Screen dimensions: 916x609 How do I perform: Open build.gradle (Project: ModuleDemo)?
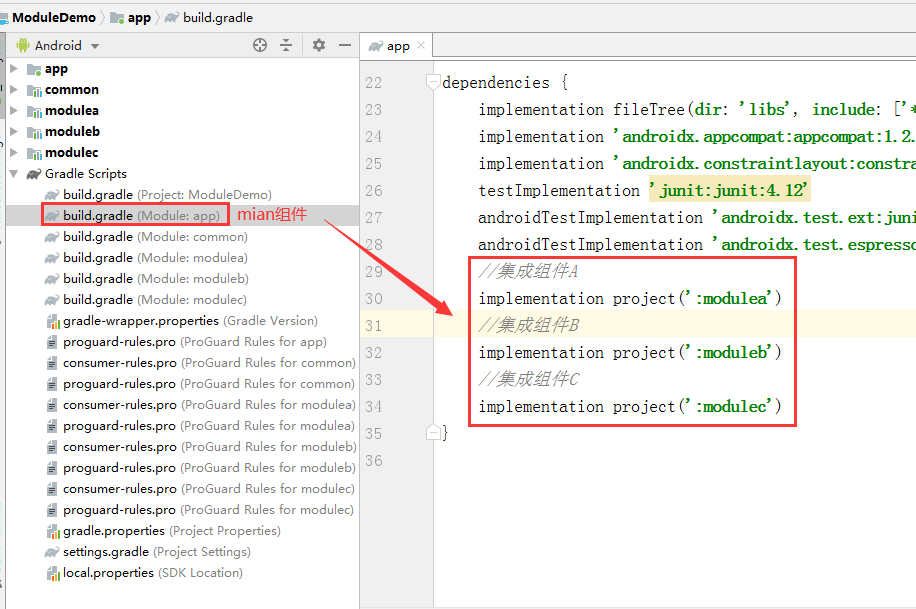[x=167, y=195]
